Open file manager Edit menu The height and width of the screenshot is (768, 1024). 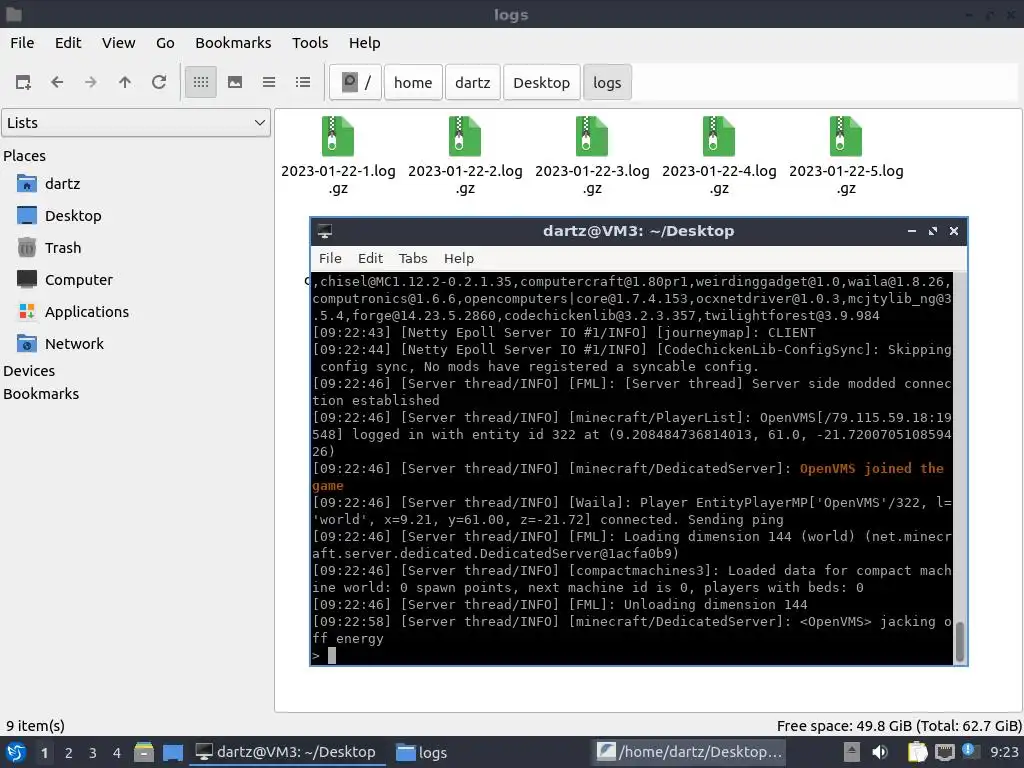pos(68,42)
